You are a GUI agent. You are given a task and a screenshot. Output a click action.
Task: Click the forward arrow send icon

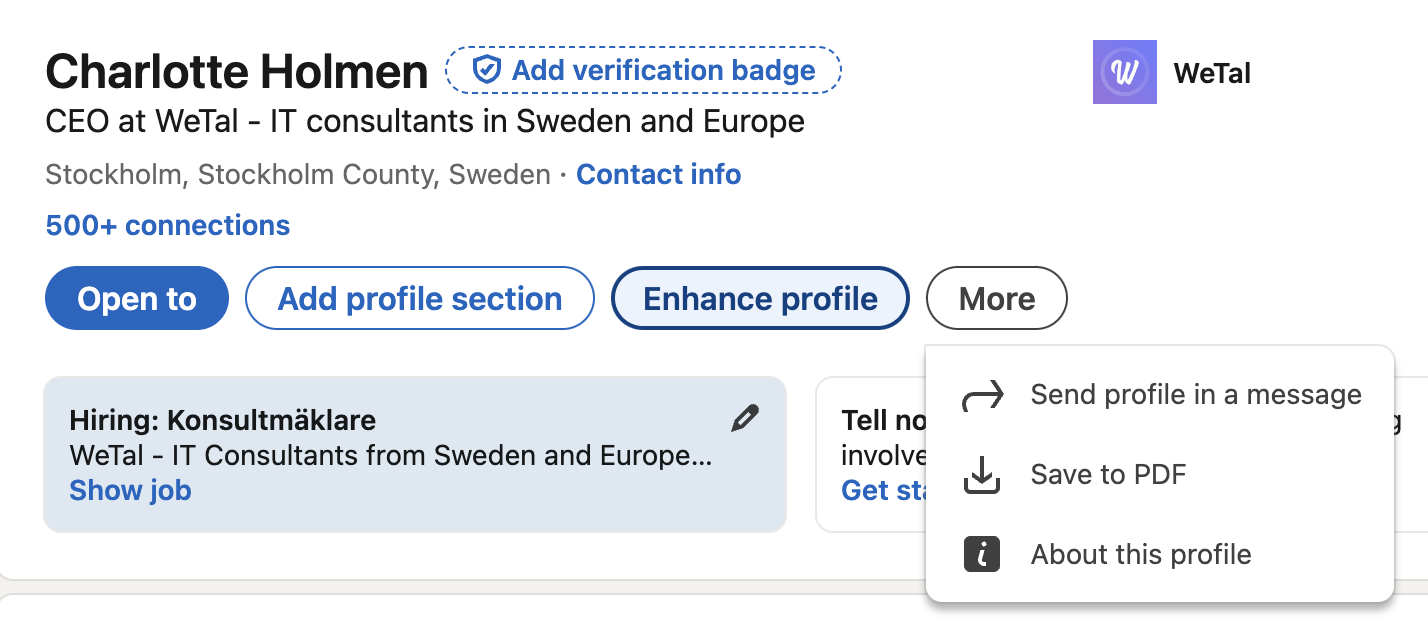(981, 396)
